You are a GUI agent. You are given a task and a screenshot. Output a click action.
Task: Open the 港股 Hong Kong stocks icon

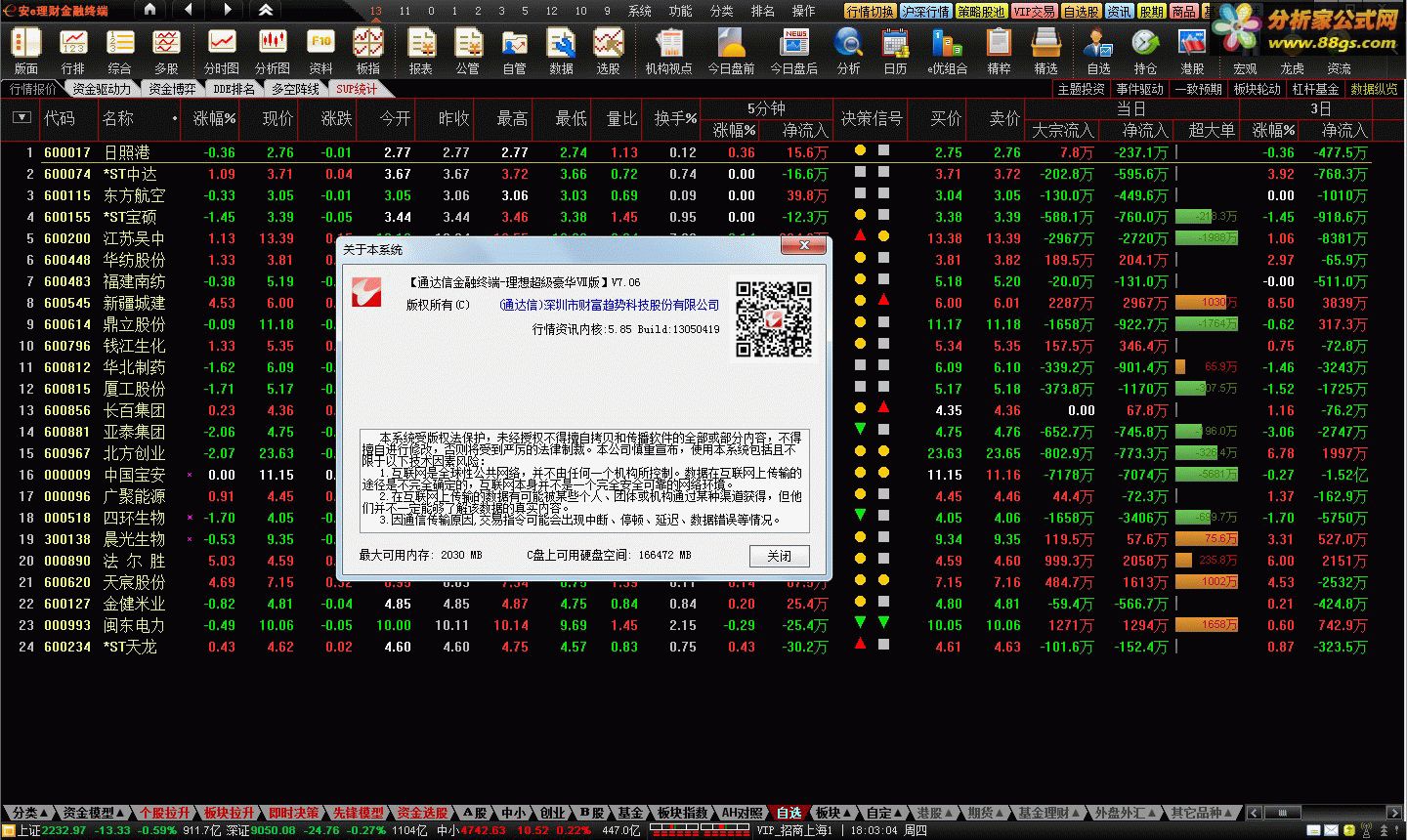tap(1192, 51)
